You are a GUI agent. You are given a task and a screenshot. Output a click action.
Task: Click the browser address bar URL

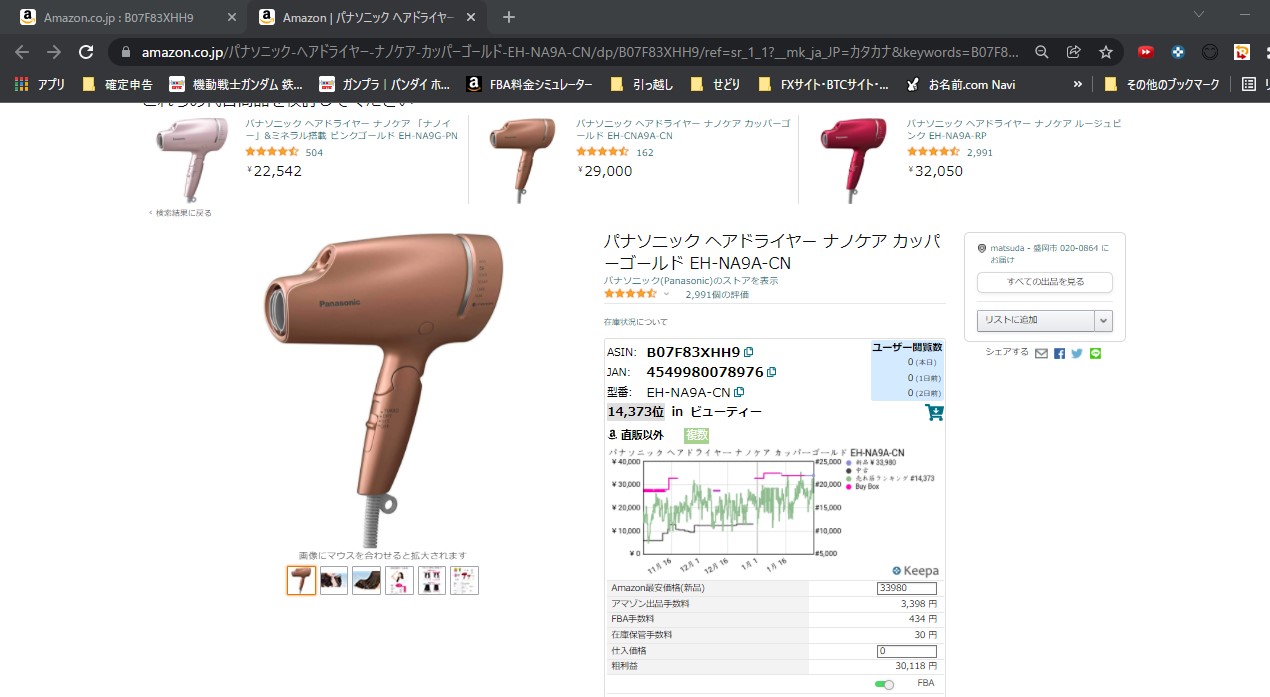pos(580,52)
